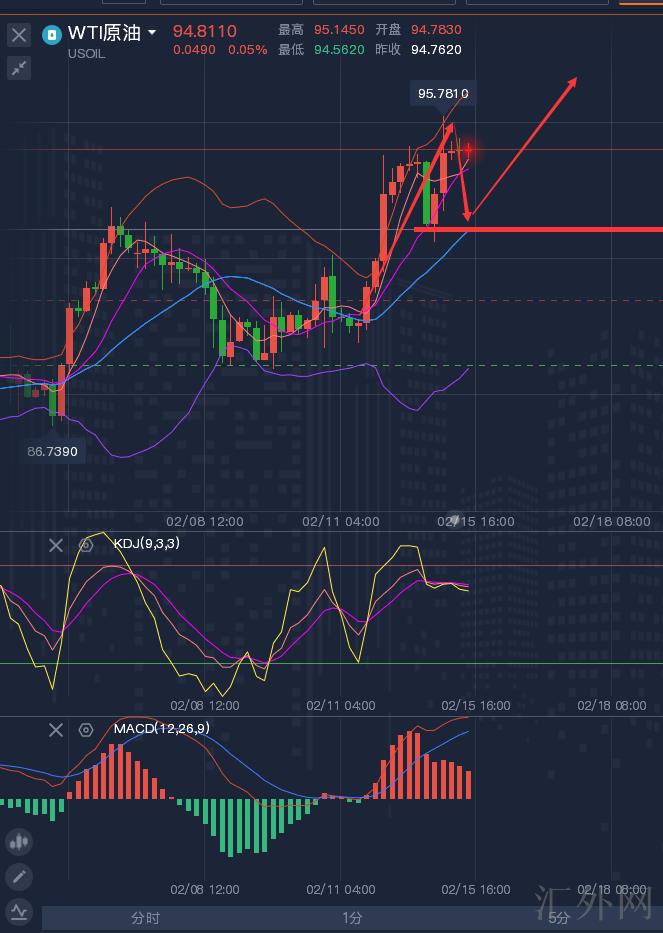Open the indicators line-chart icon
The height and width of the screenshot is (933, 663).
[19, 911]
